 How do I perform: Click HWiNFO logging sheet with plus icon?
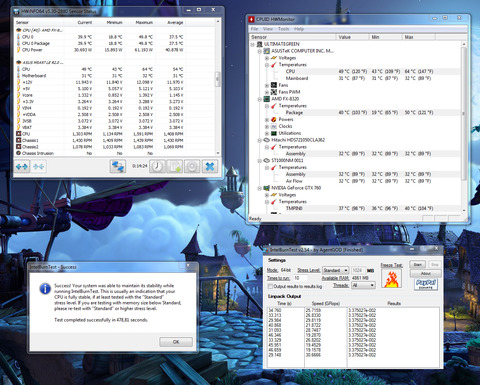pos(175,166)
